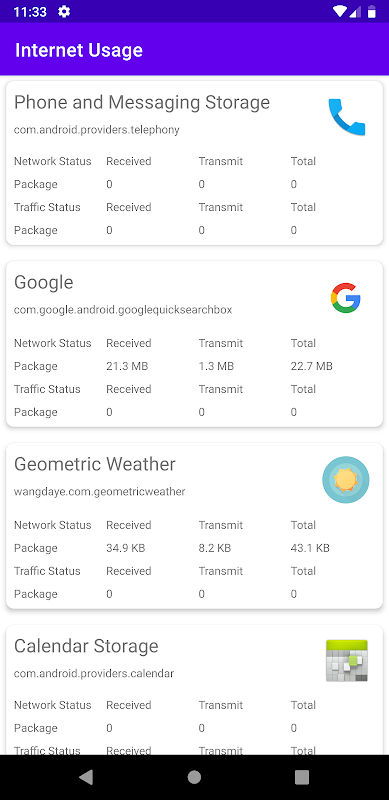Open the Geometric Weather card title
The image size is (389, 800).
pos(94,464)
